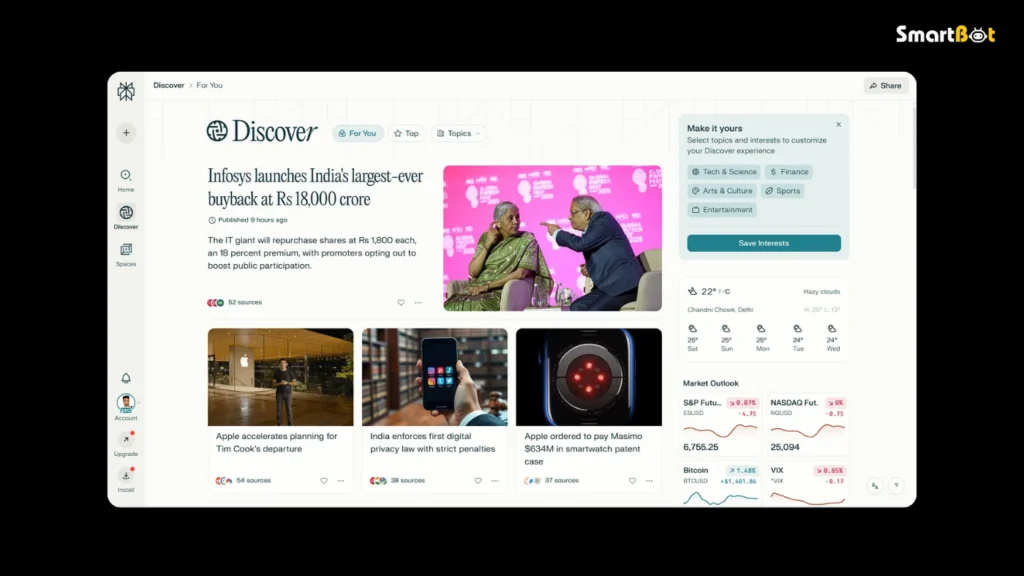The height and width of the screenshot is (576, 1024).
Task: Click the Upgrade arrow icon
Action: tap(126, 439)
